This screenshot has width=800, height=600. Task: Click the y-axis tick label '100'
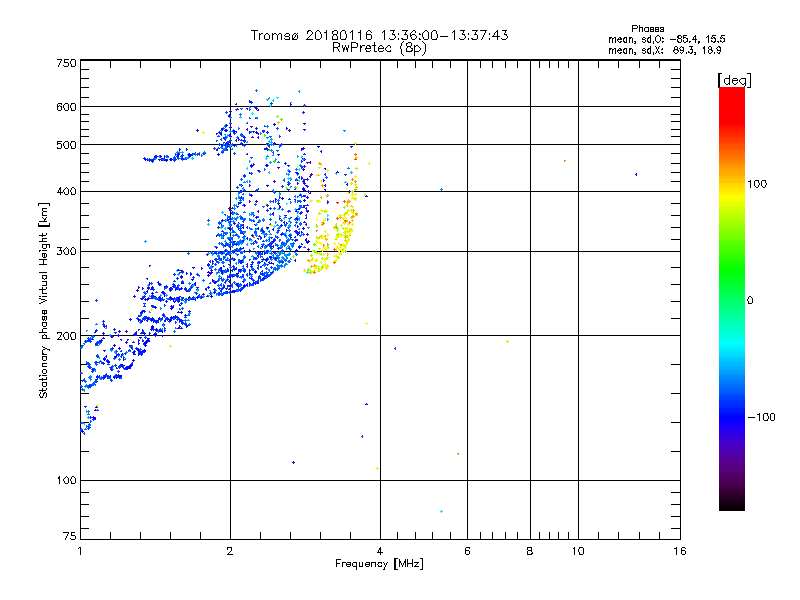pos(67,480)
